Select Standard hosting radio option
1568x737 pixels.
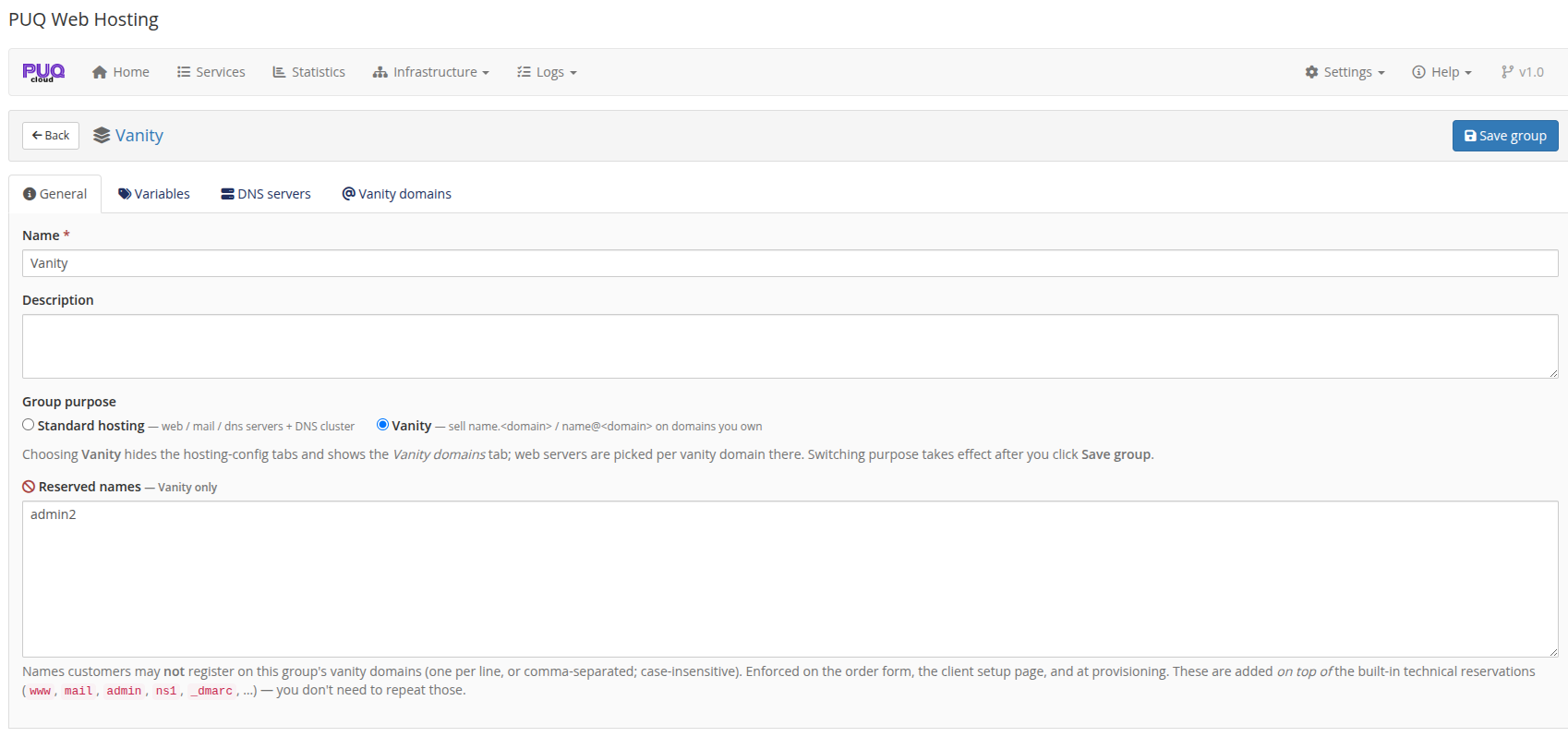(x=29, y=425)
